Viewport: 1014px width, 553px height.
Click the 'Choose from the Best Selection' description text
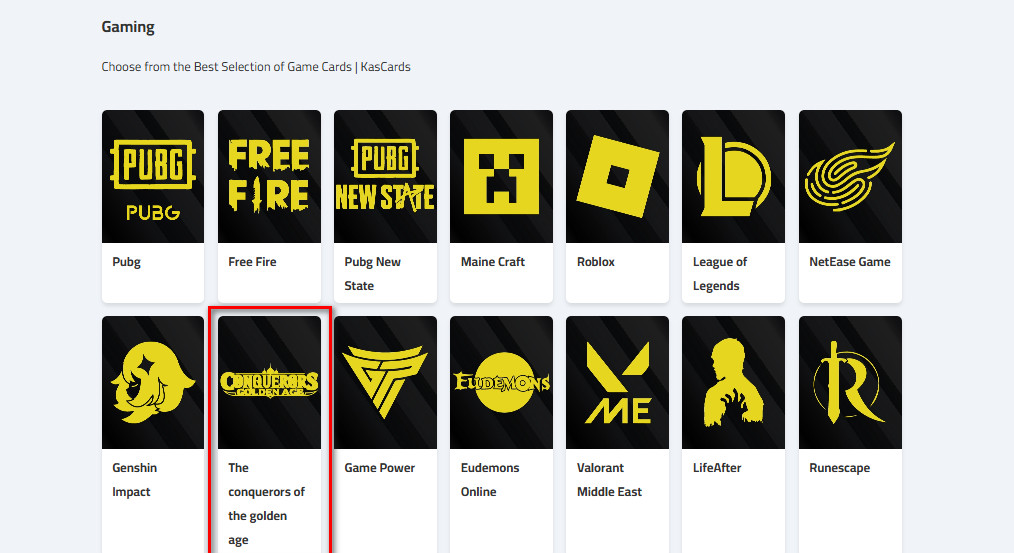coord(256,67)
